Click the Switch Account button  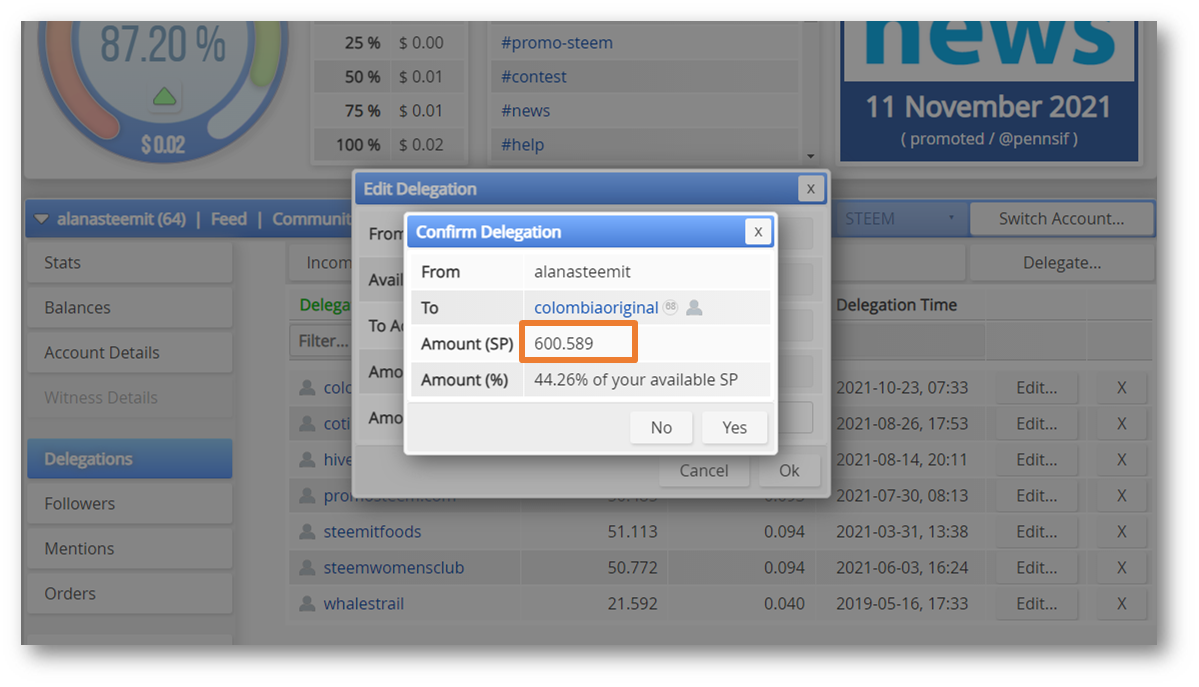click(1061, 219)
